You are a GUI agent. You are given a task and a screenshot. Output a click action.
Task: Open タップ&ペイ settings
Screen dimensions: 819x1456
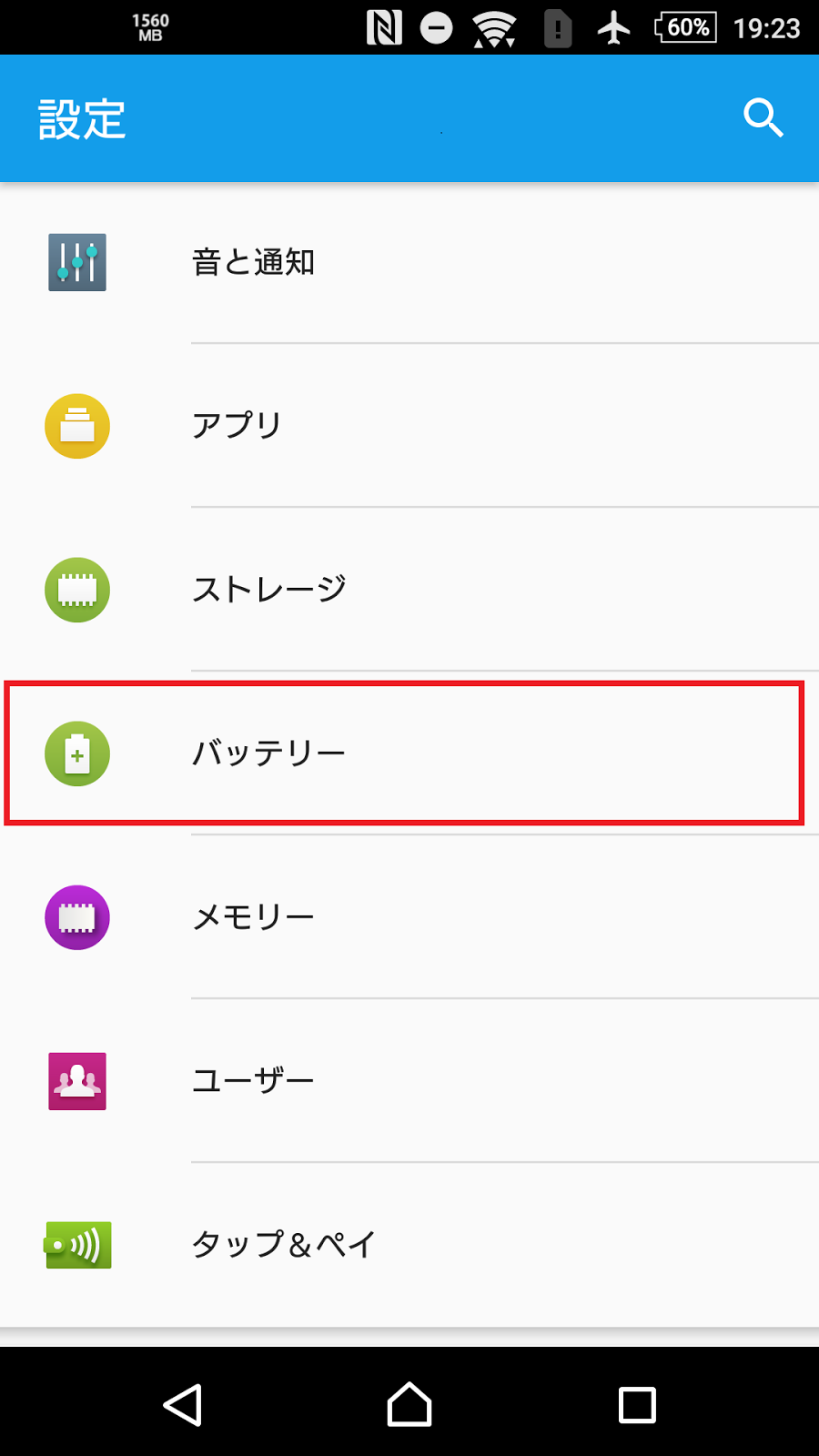(409, 1245)
